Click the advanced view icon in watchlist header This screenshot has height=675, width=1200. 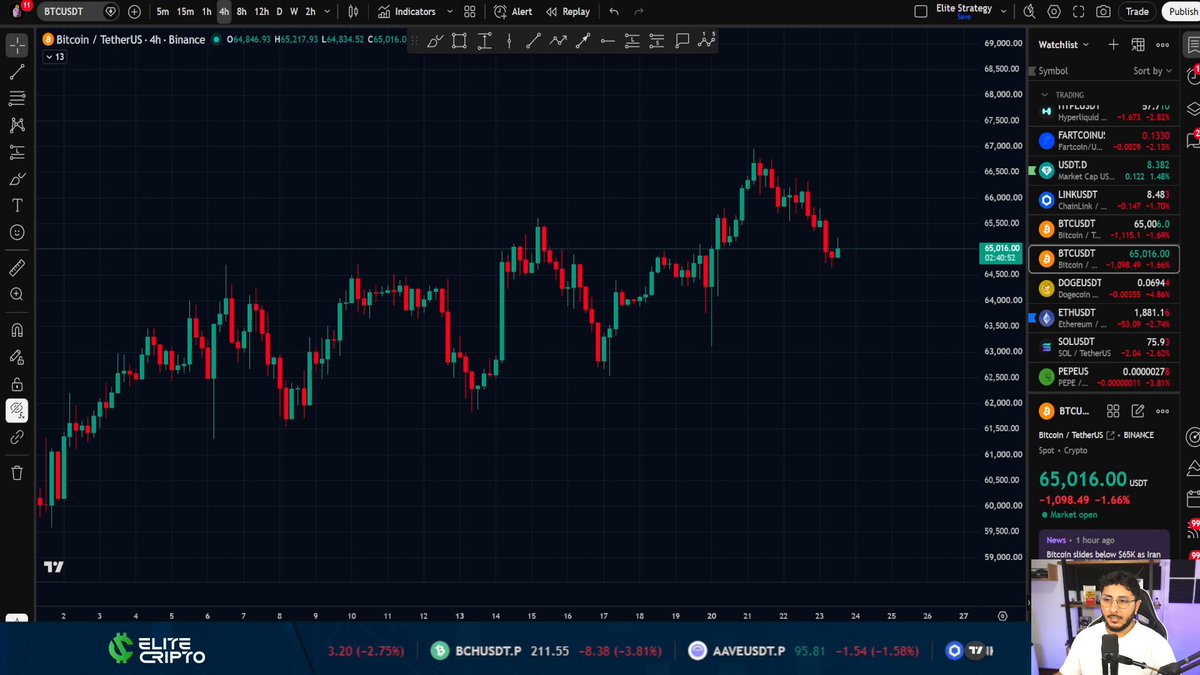[1138, 45]
